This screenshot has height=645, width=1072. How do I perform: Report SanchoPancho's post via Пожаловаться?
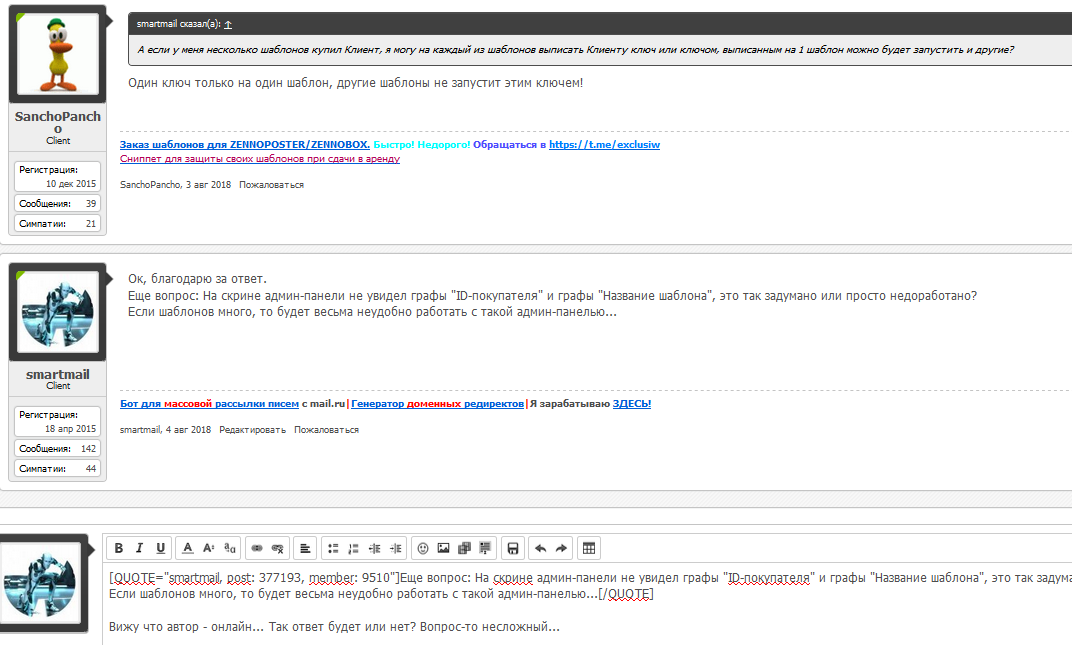(x=271, y=185)
